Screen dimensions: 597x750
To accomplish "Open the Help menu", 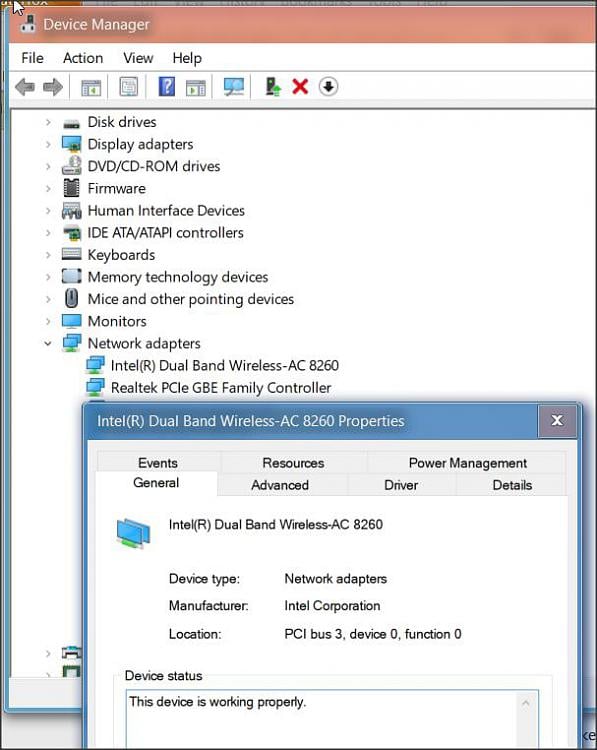I will [x=187, y=58].
